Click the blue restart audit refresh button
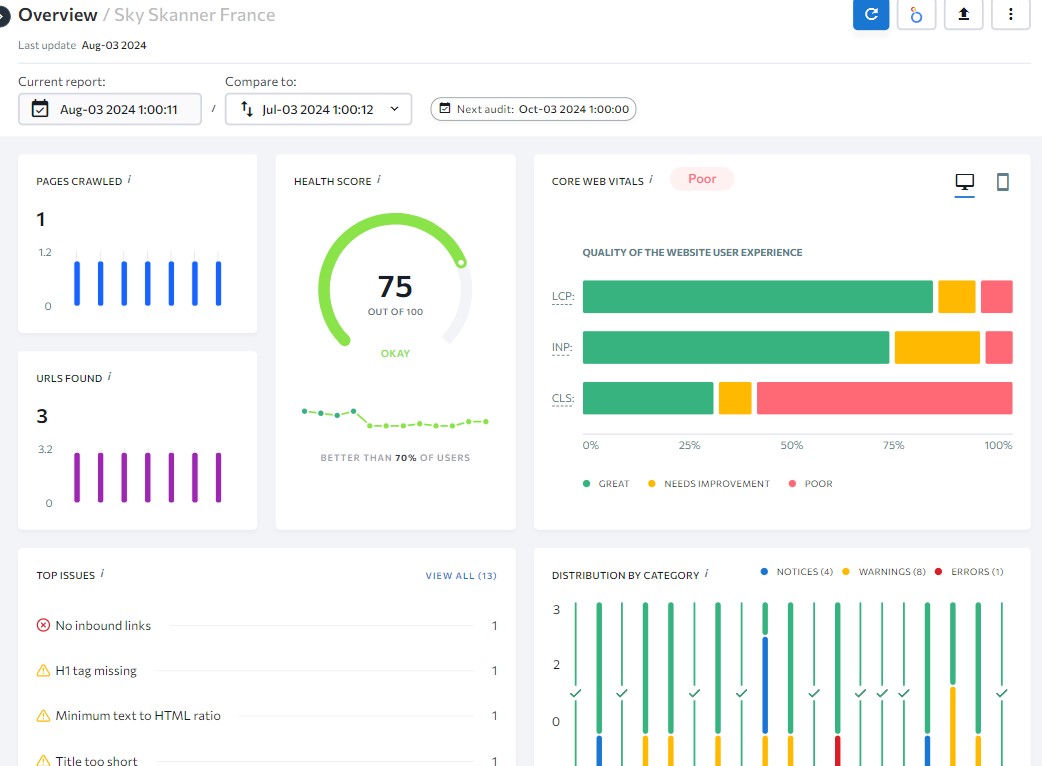Image resolution: width=1042 pixels, height=766 pixels. (x=871, y=14)
